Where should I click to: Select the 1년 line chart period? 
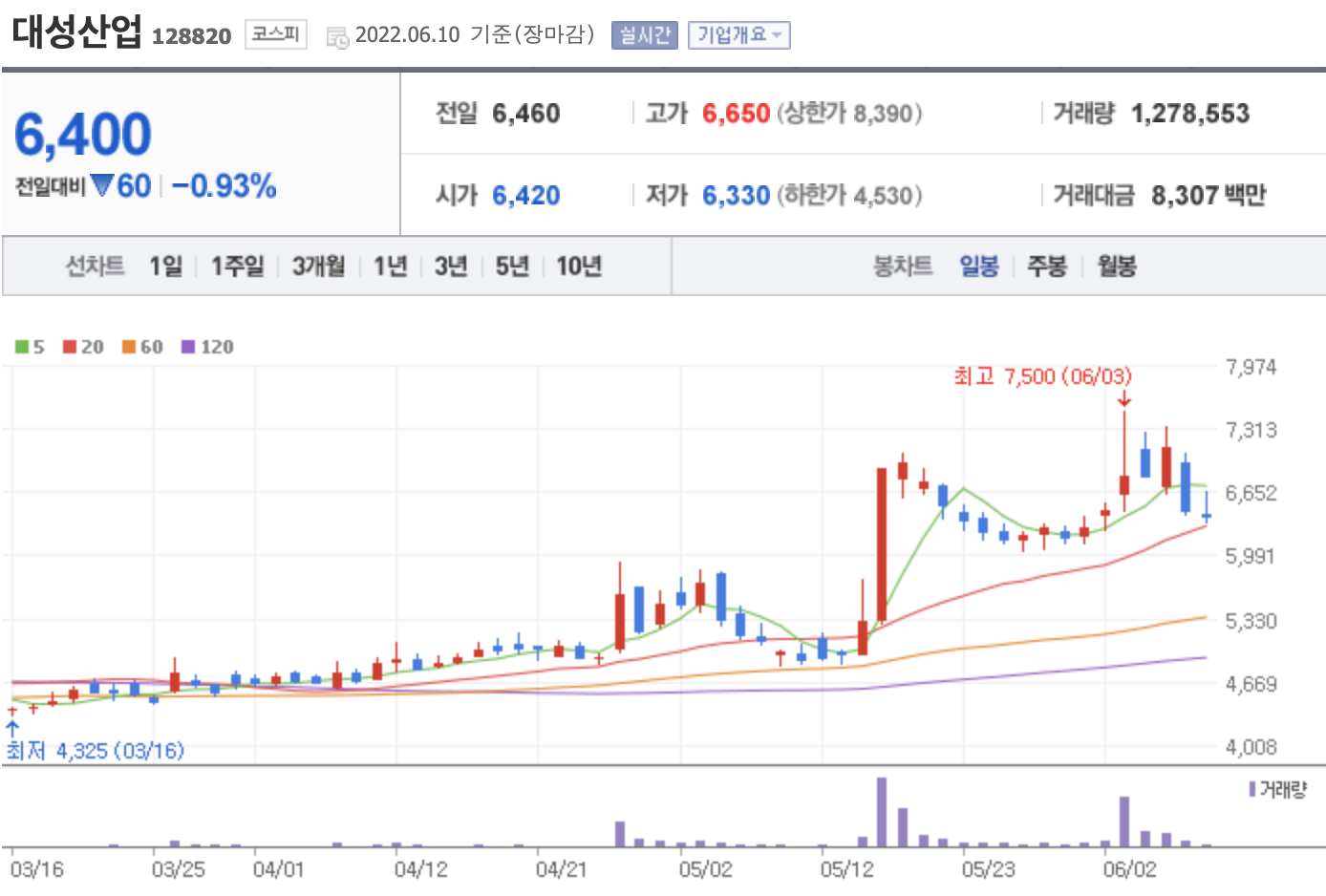[x=390, y=266]
